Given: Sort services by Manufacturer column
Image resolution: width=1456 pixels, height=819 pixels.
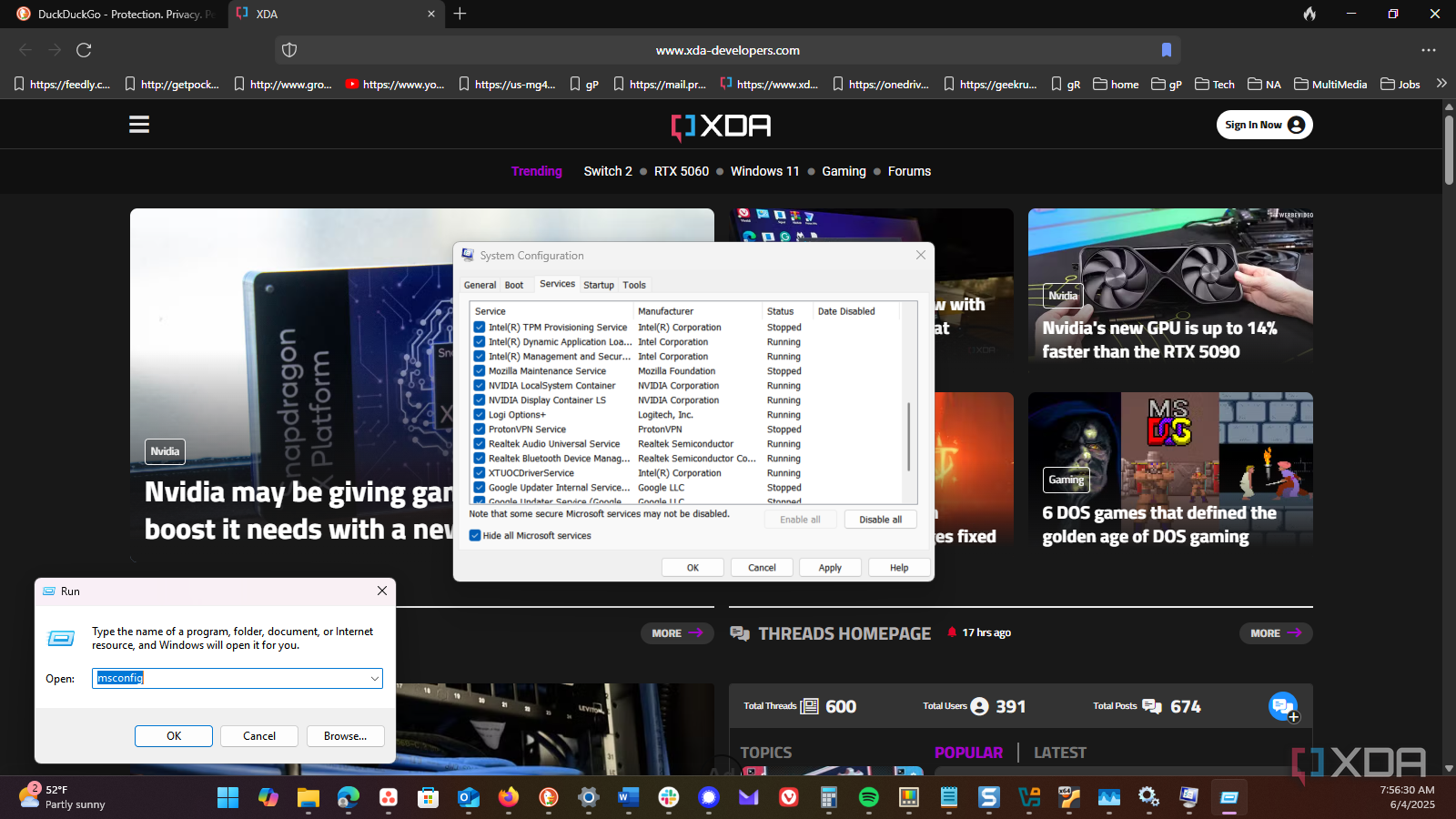Looking at the screenshot, I should tap(698, 311).
